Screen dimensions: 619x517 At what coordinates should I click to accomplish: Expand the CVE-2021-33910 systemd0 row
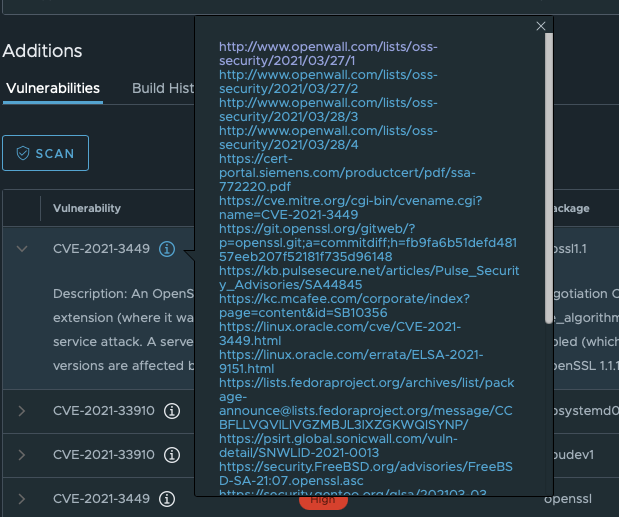(22, 411)
